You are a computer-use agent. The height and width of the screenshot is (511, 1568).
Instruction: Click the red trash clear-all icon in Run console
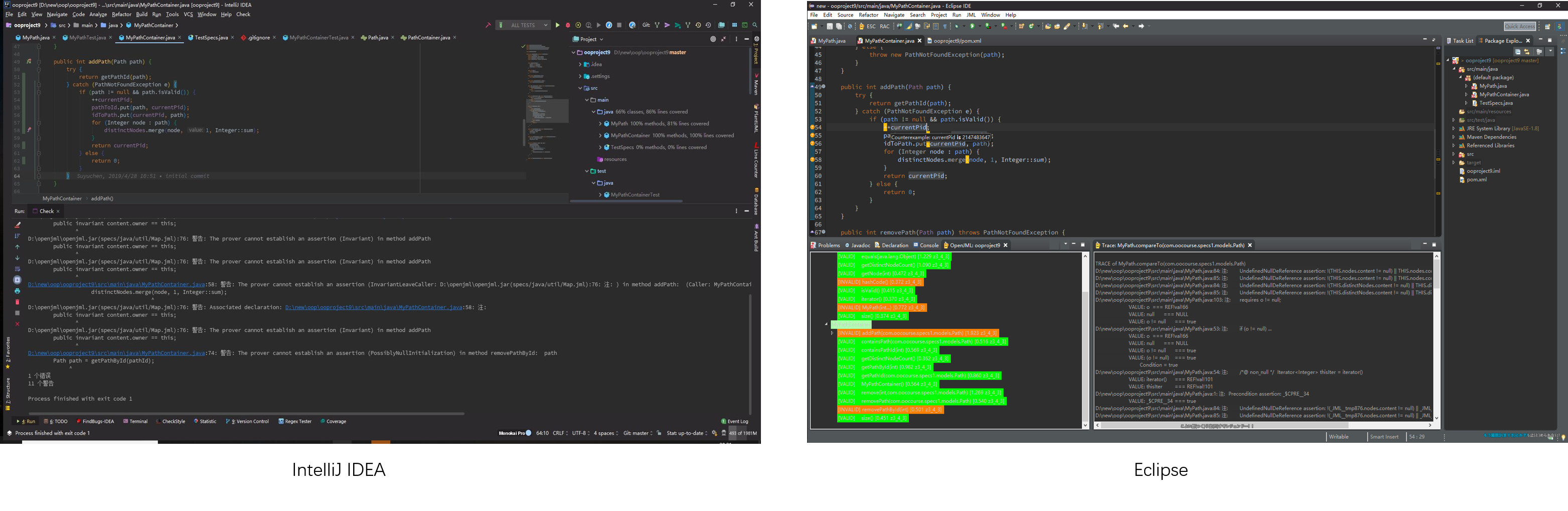pos(17,302)
